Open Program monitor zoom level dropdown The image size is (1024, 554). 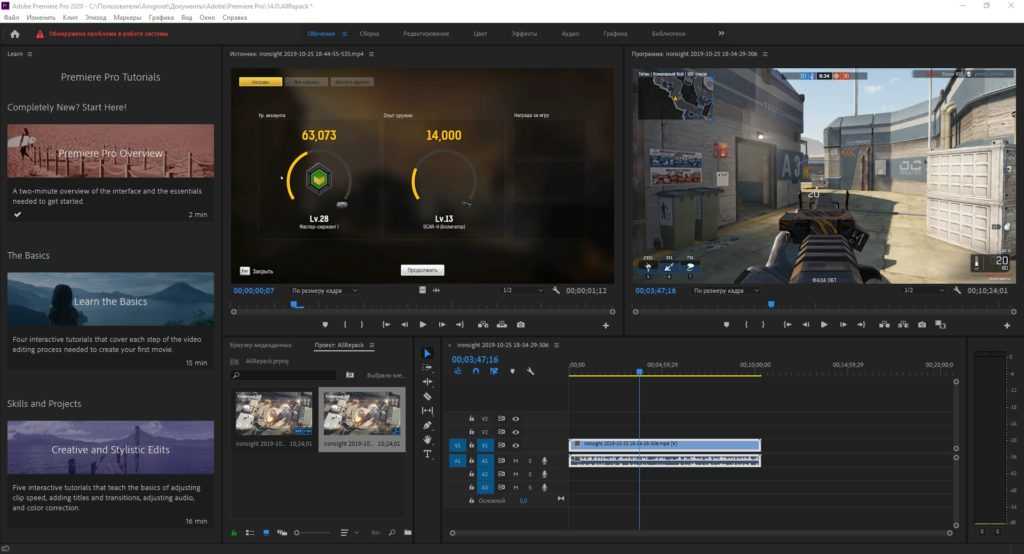[726, 291]
